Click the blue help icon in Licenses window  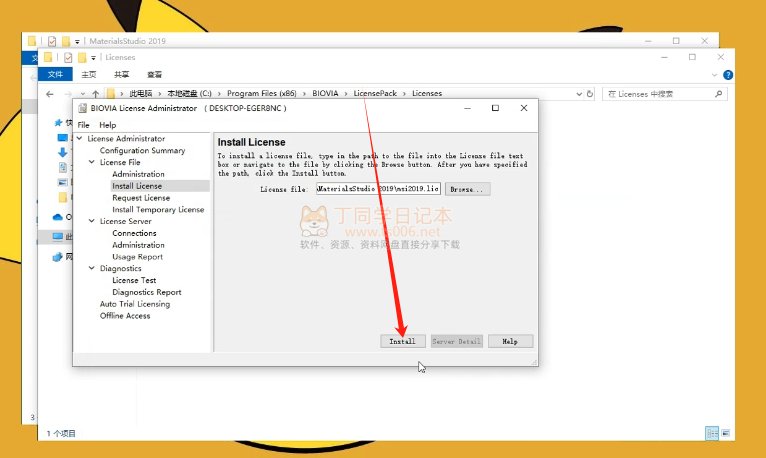point(728,75)
